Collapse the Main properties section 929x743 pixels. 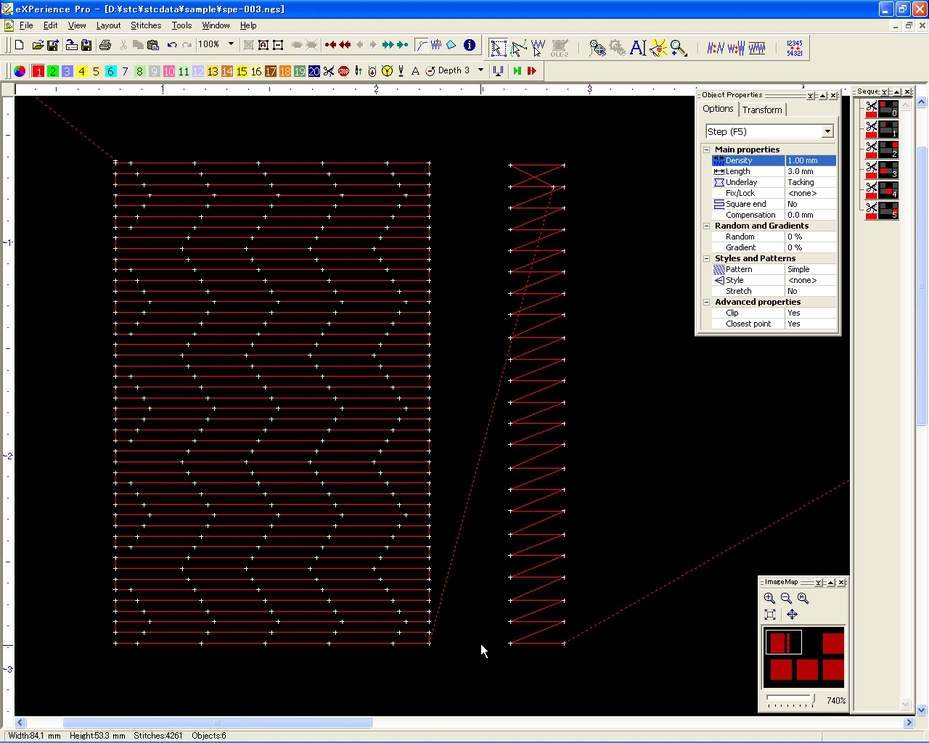tap(706, 149)
